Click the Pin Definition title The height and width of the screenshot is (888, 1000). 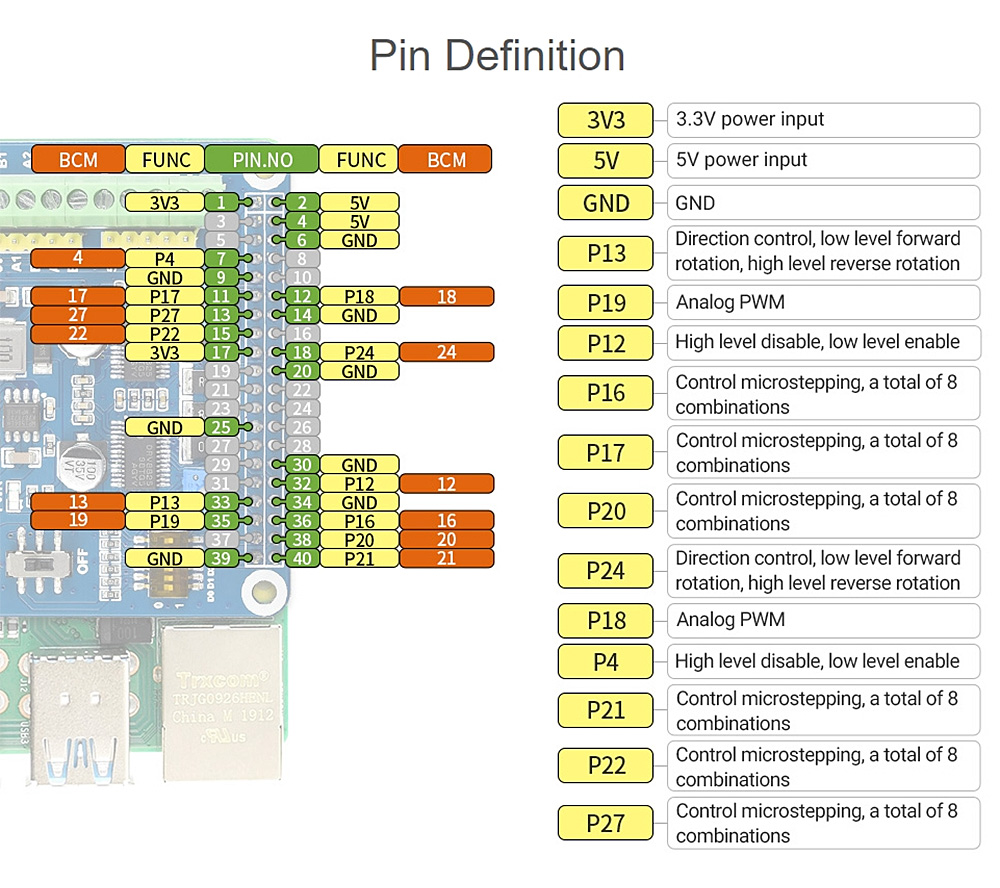point(497,55)
